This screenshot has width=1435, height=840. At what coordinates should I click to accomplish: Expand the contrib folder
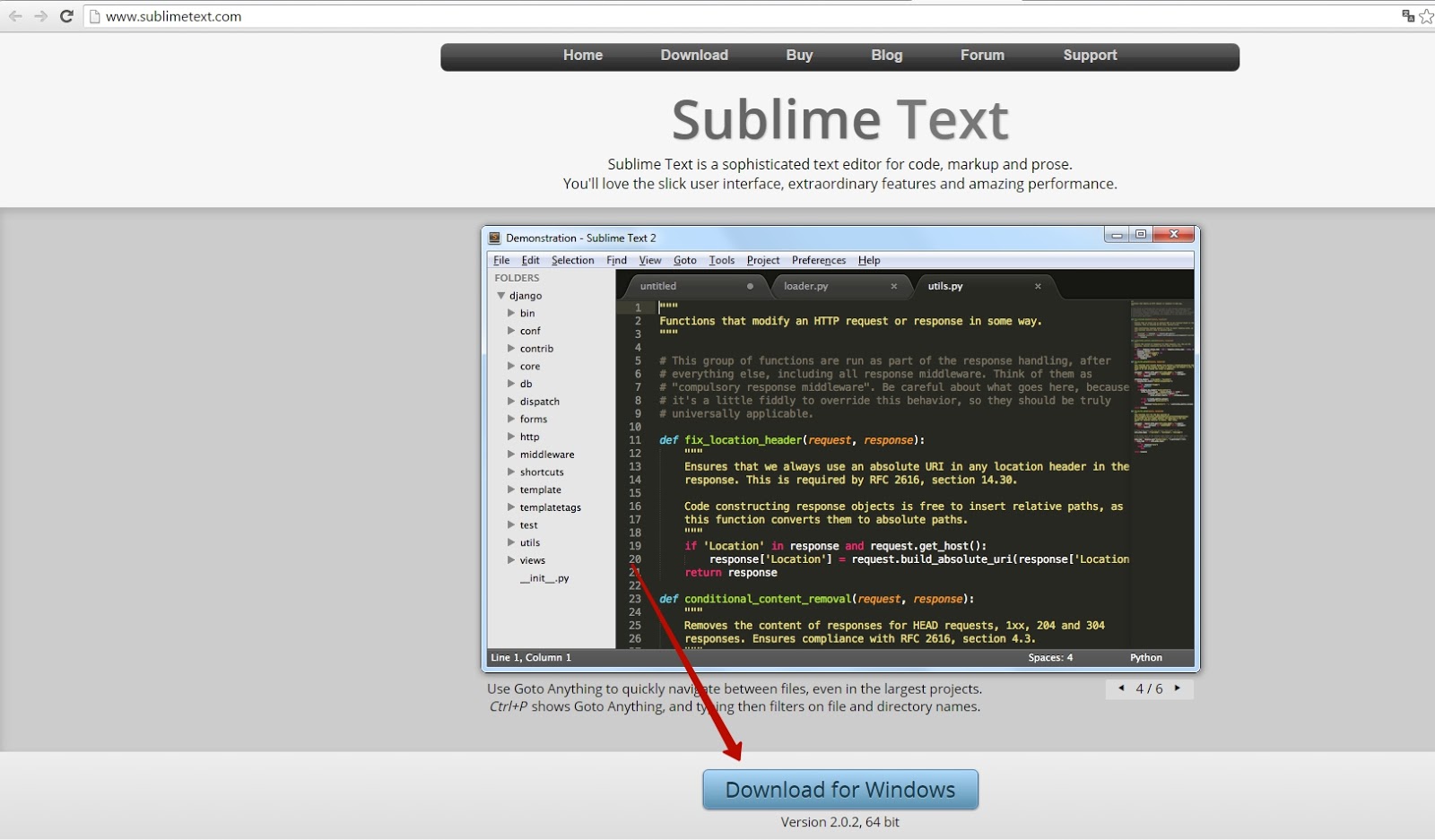(x=511, y=348)
